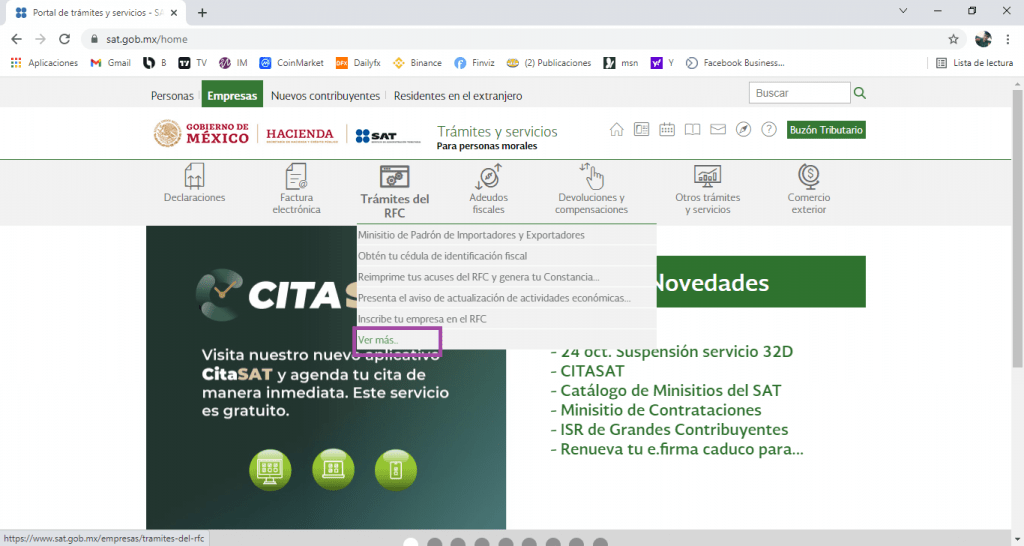Open the Comercio exterior menu icon

(x=808, y=176)
